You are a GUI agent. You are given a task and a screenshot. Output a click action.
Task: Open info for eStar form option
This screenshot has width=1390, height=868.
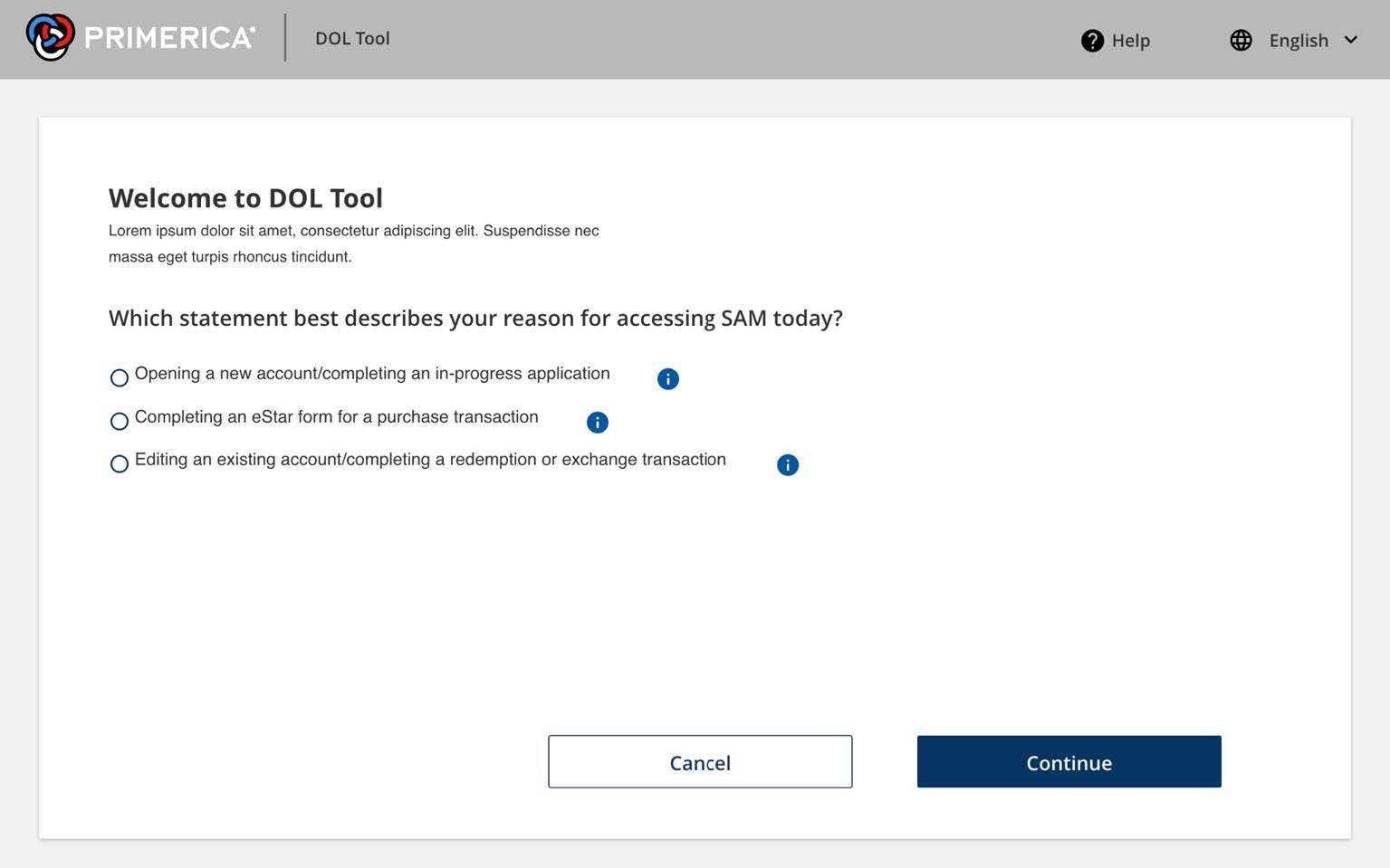597,422
